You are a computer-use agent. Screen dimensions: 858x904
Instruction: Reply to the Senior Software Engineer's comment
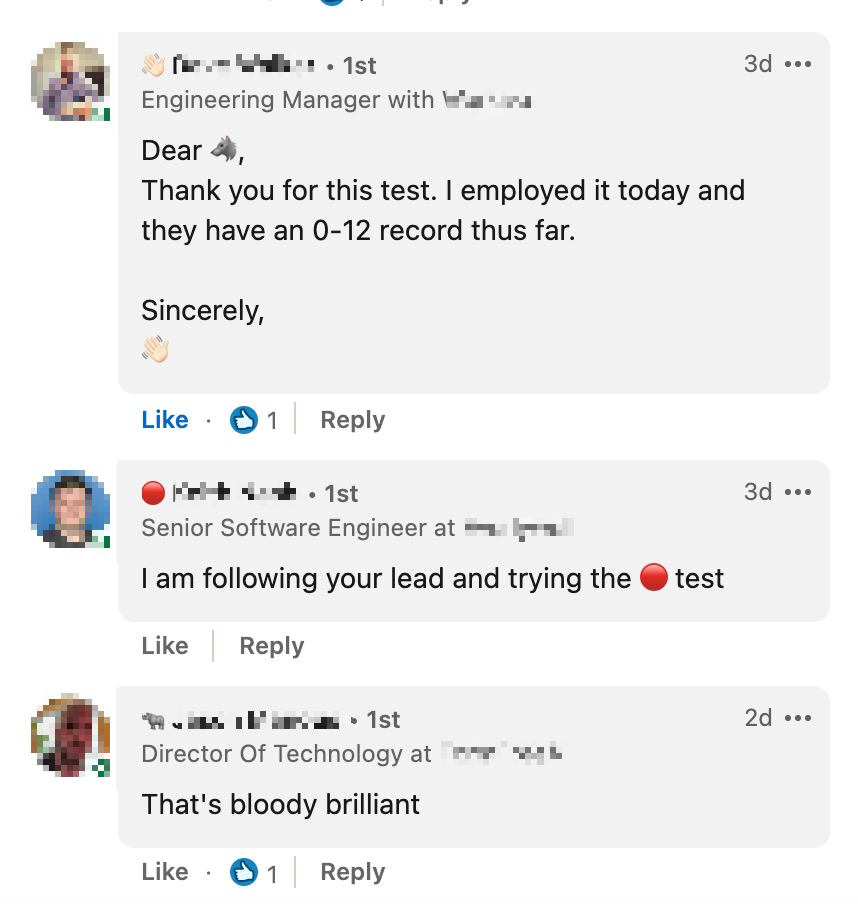click(272, 646)
